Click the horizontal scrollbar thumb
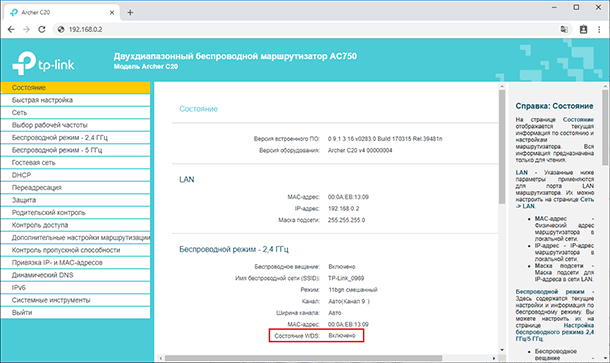Screen dimensions: 610x363 (x=303, y=358)
